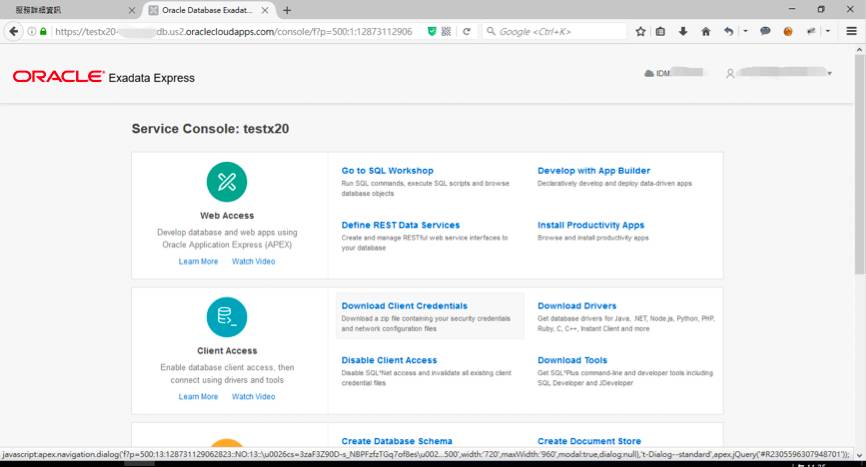
Task: Open Install Productivity Apps link
Action: [x=590, y=225]
